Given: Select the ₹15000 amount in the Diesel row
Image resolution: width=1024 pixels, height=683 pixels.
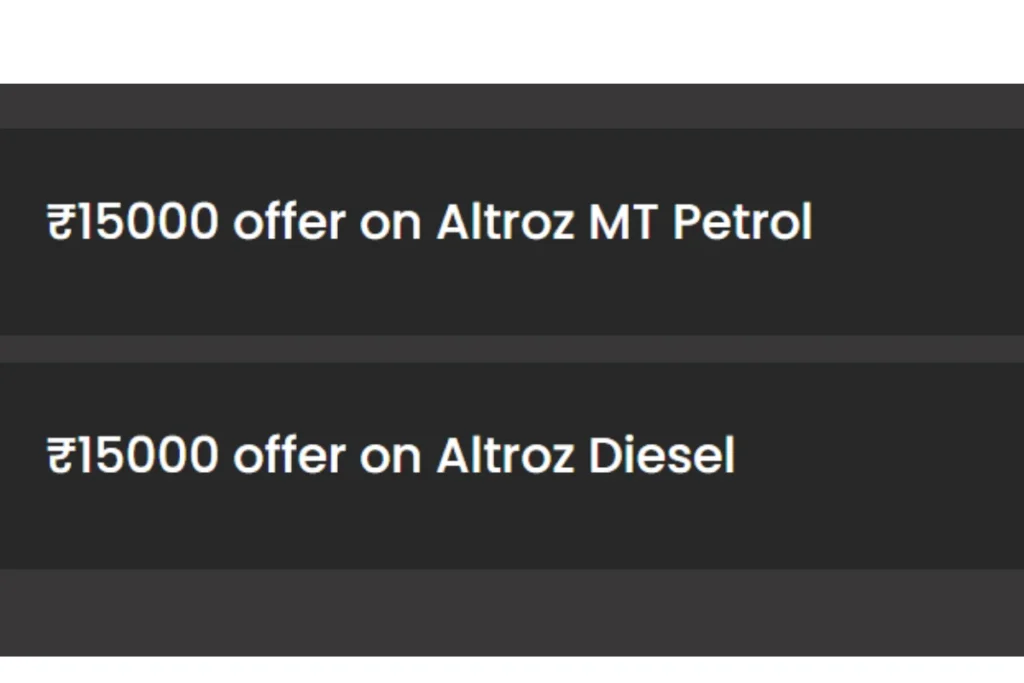Looking at the screenshot, I should tap(133, 455).
